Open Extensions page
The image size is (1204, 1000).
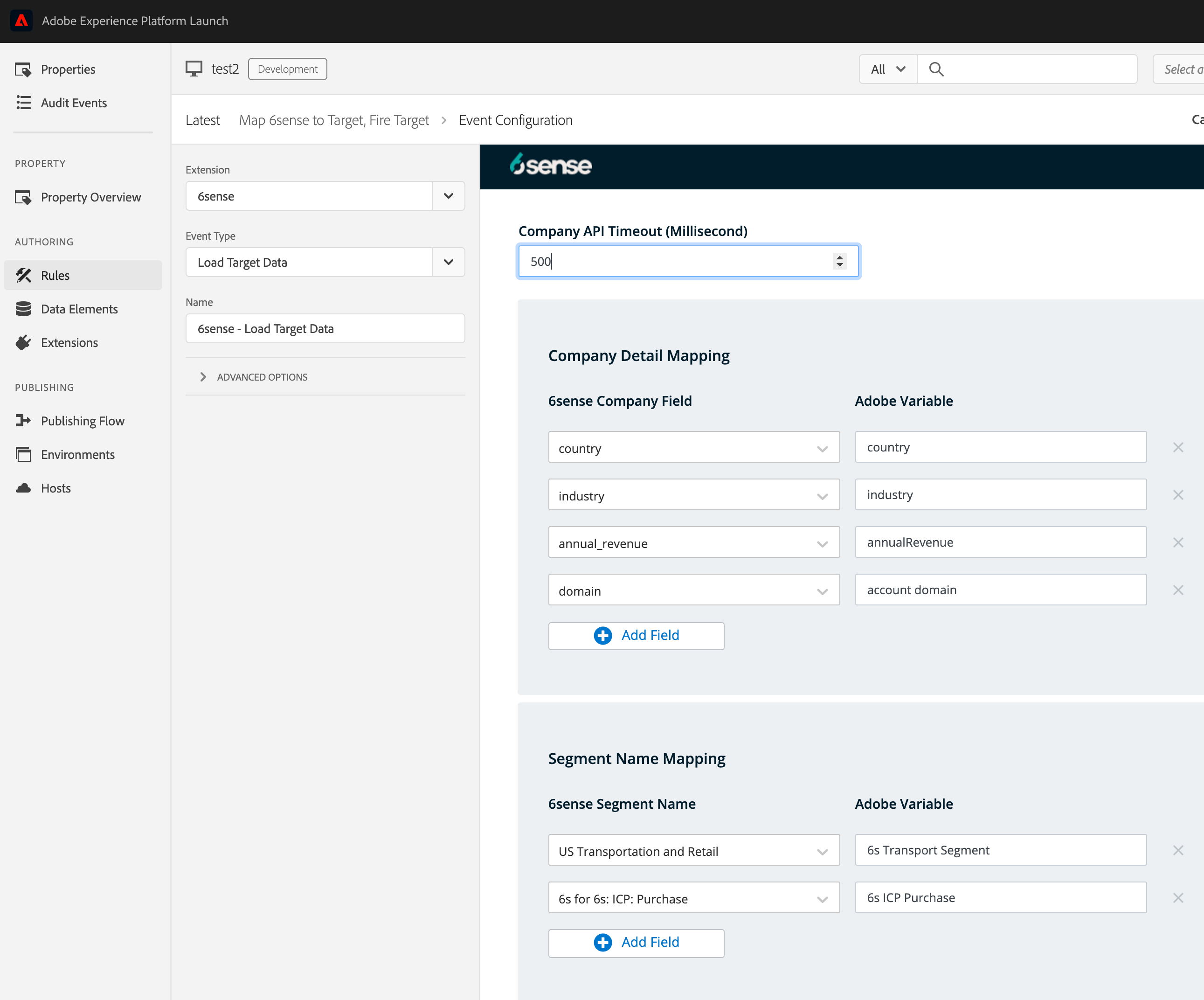pos(57,343)
